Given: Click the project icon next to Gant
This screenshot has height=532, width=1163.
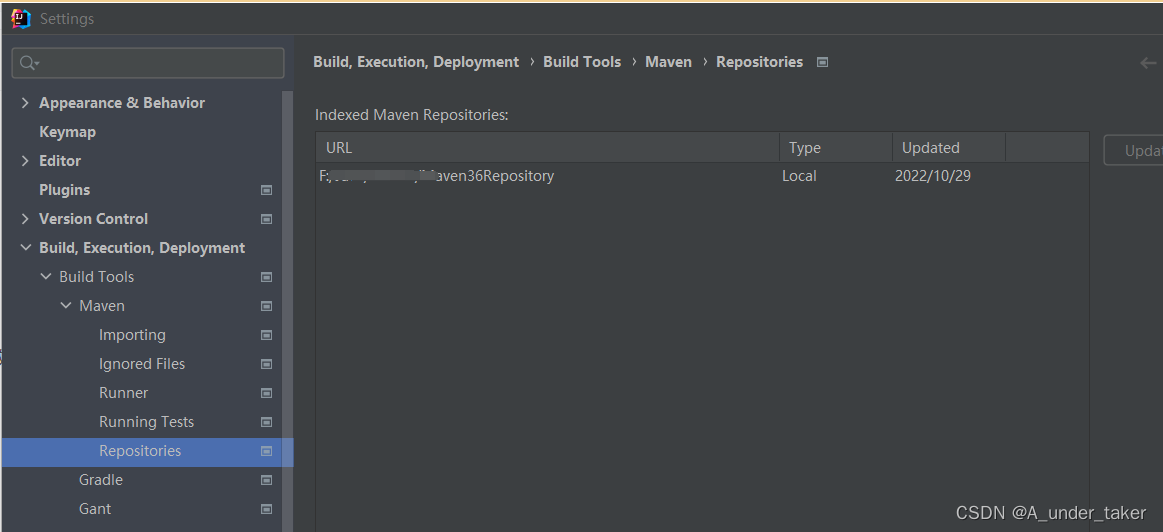Looking at the screenshot, I should pos(266,509).
